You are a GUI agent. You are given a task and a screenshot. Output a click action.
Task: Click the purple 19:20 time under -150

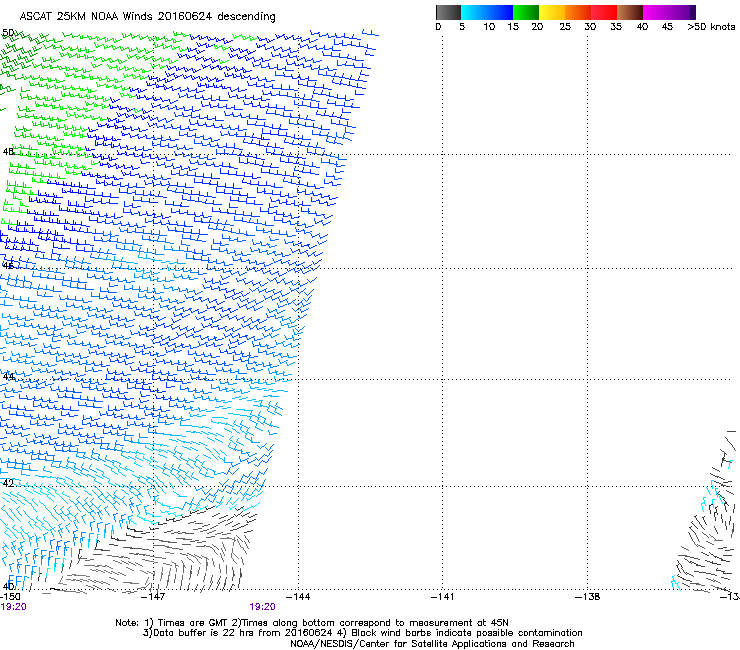13,607
